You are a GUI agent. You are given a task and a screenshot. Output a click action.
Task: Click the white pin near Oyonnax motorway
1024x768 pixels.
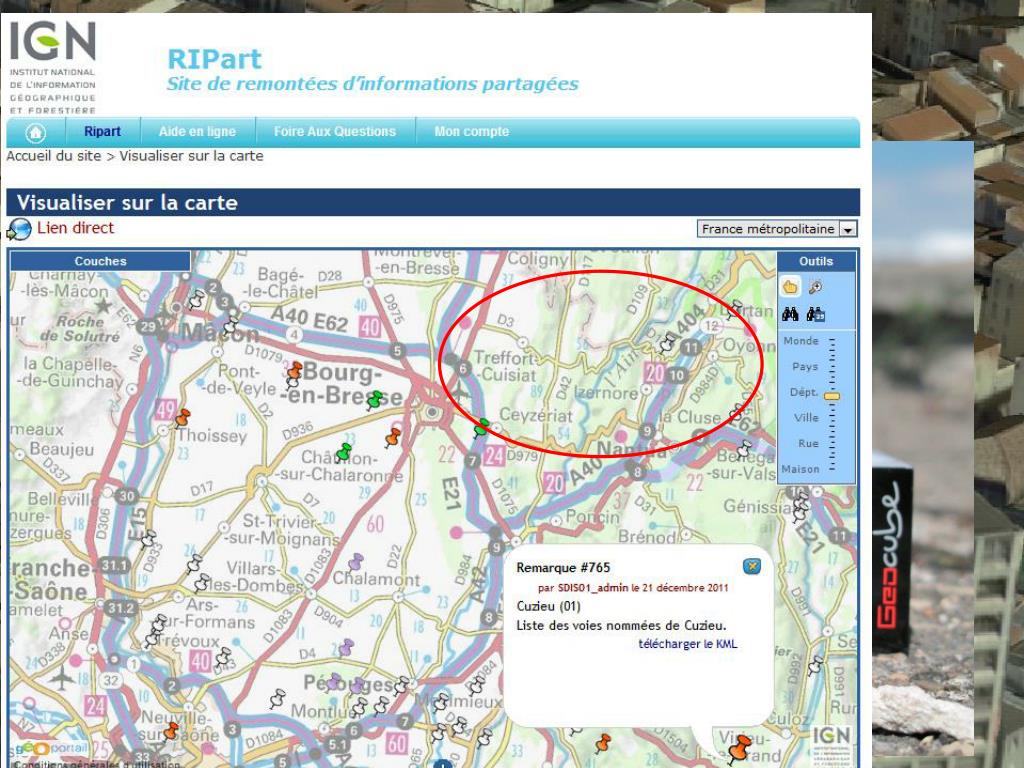click(x=667, y=342)
